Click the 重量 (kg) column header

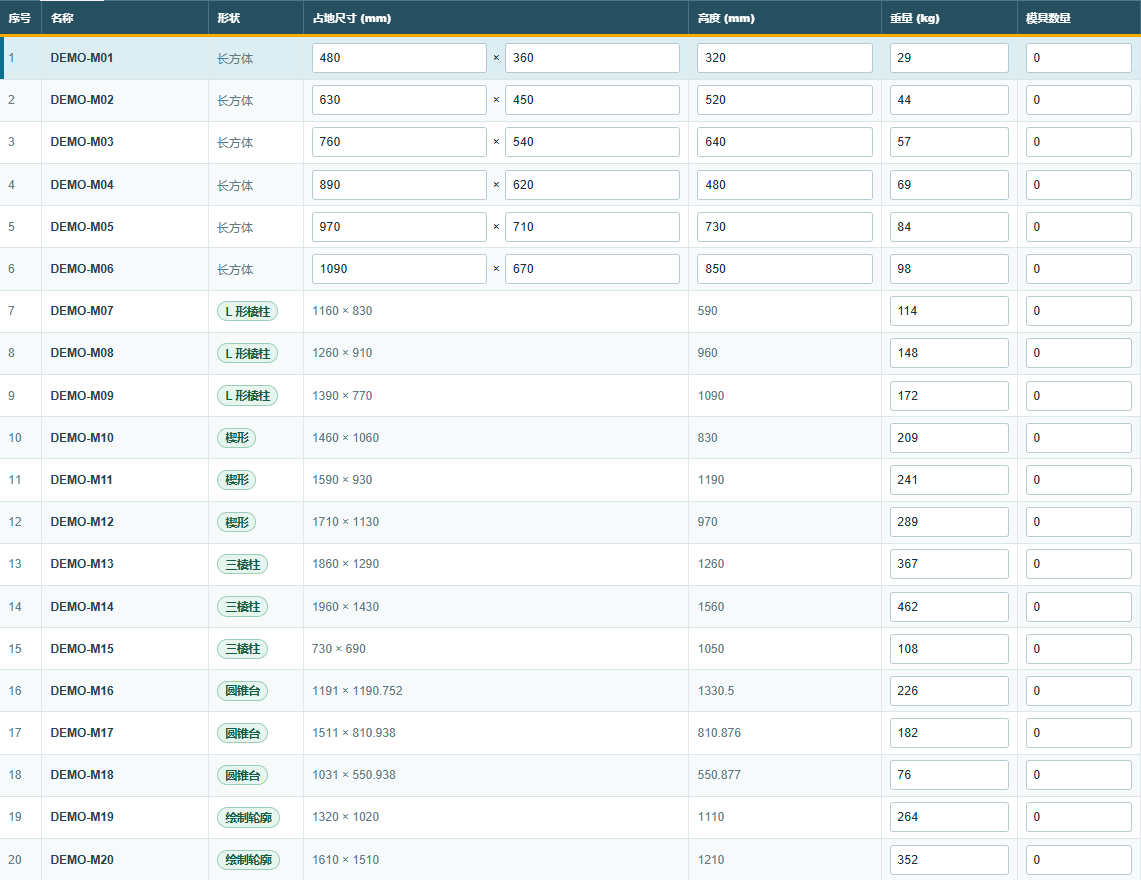point(915,18)
